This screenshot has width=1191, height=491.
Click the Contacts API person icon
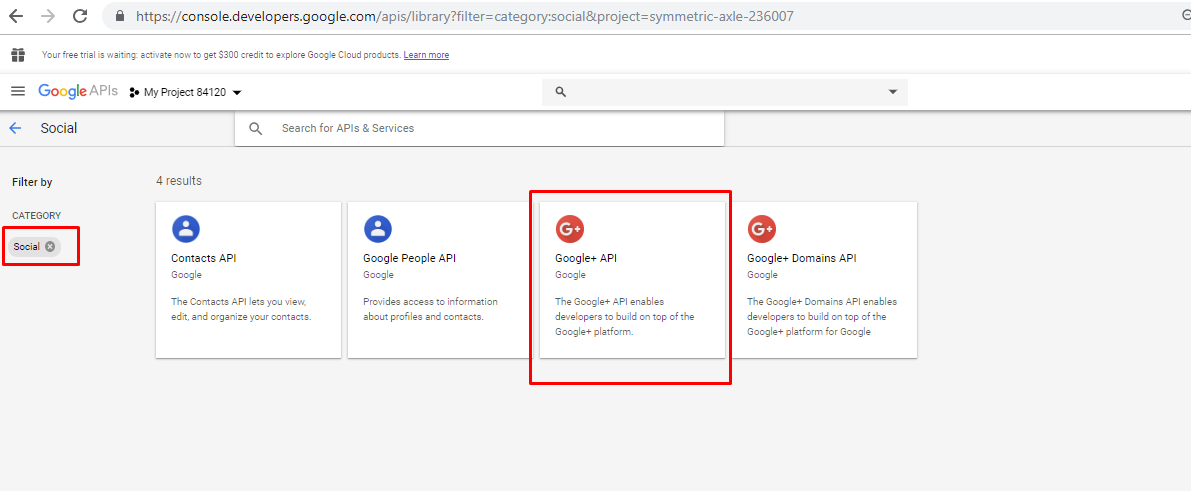pos(185,229)
